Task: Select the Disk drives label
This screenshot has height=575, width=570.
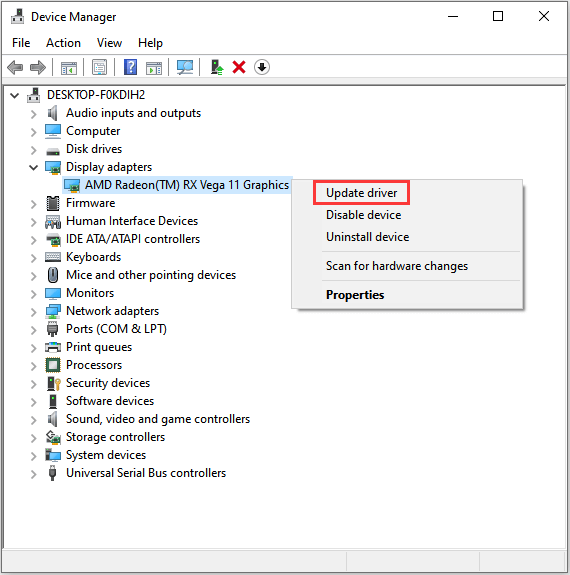Action: 94,149
